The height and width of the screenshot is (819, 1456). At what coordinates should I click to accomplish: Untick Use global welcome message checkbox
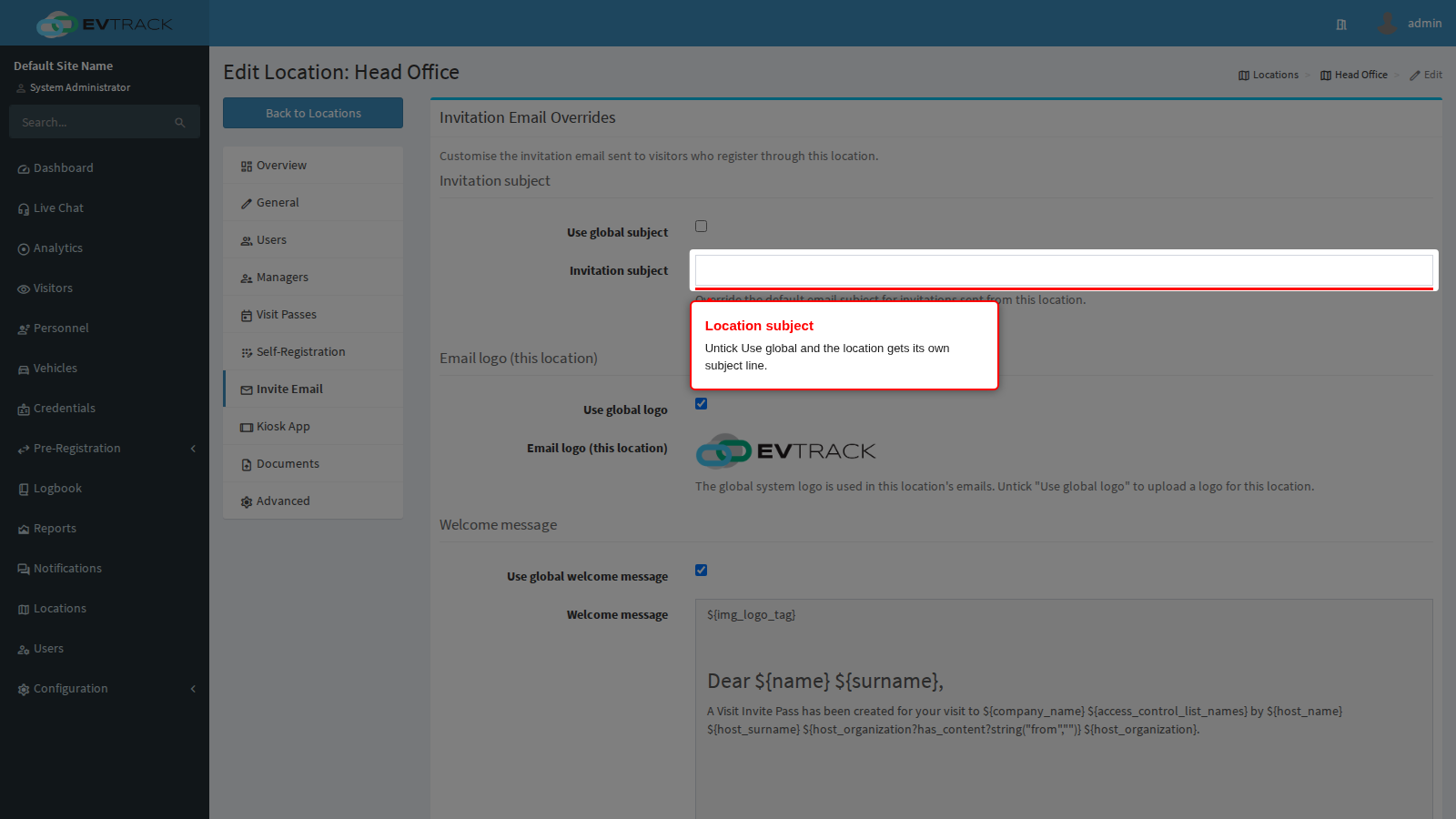(701, 571)
